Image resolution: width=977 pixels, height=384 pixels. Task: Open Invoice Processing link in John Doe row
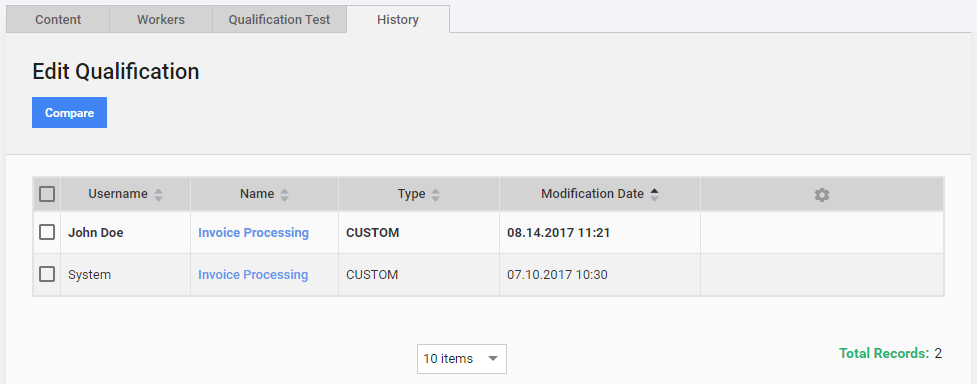pos(253,233)
